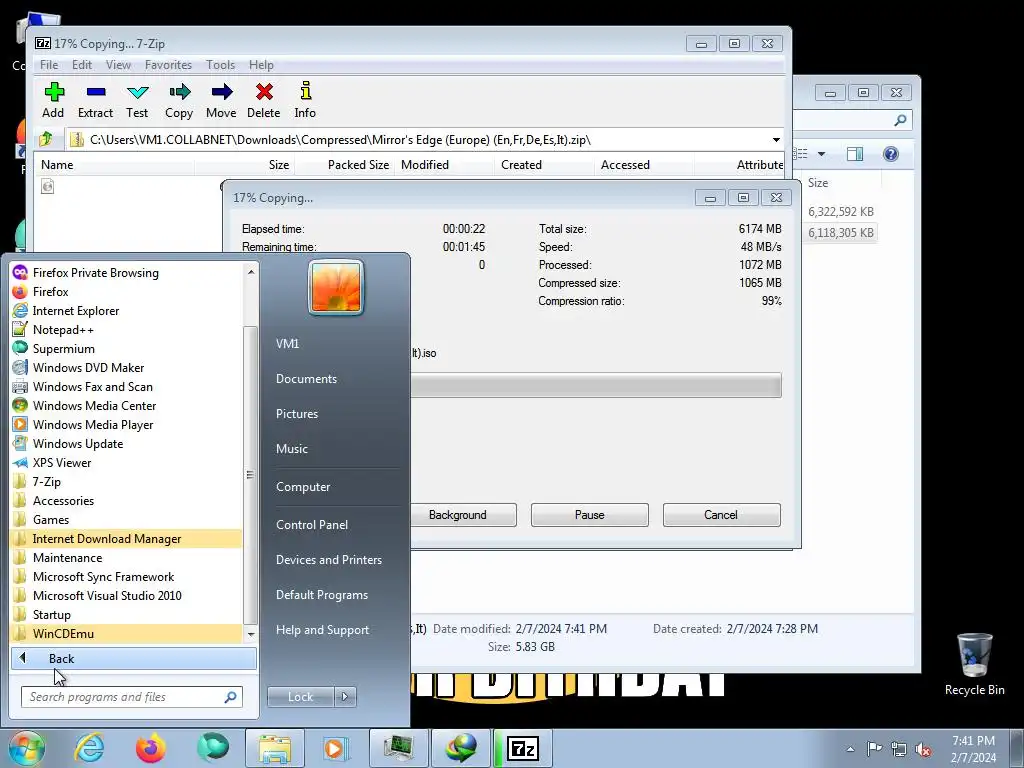Click the Windows Start orb

26,748
